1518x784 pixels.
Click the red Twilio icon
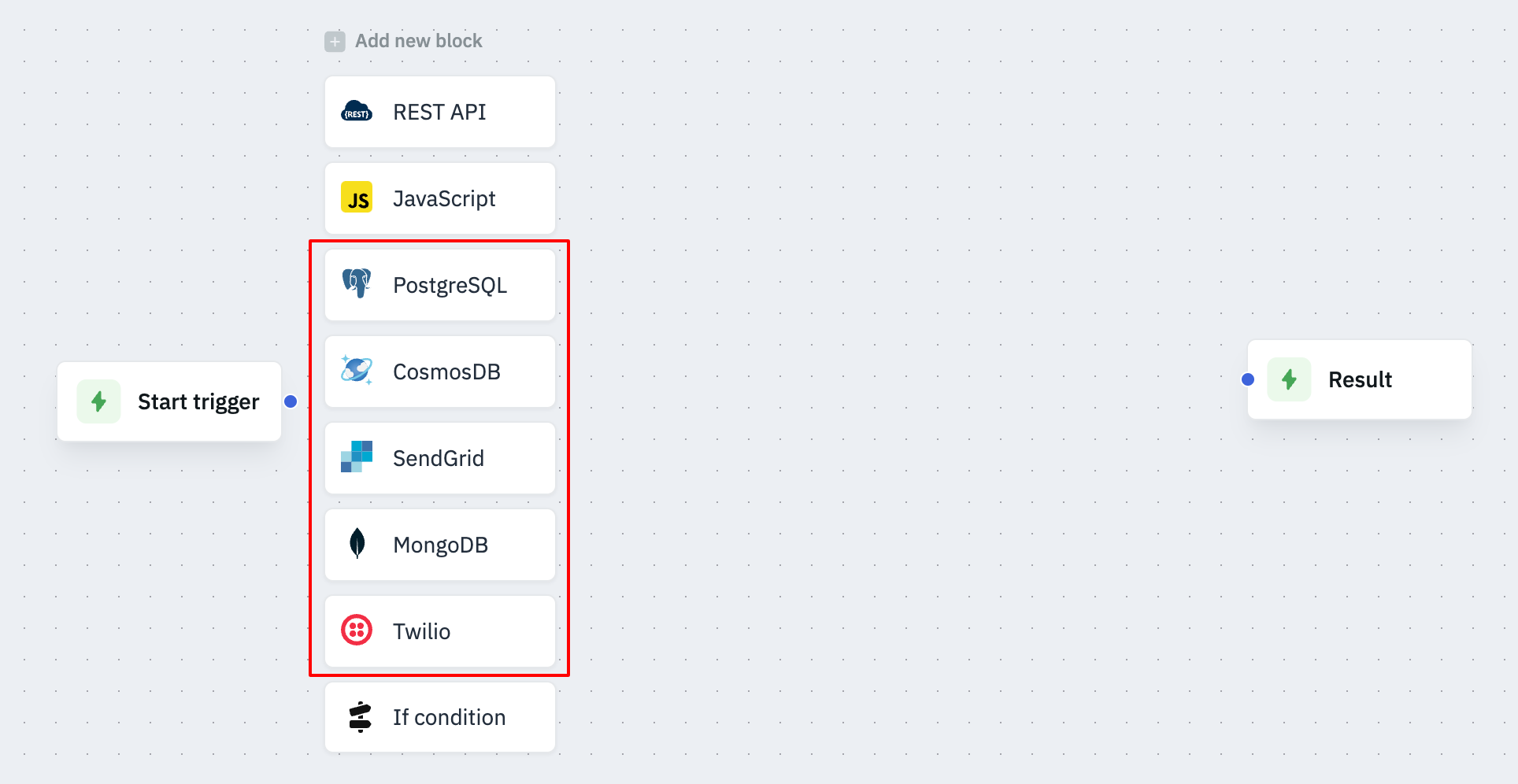point(357,631)
